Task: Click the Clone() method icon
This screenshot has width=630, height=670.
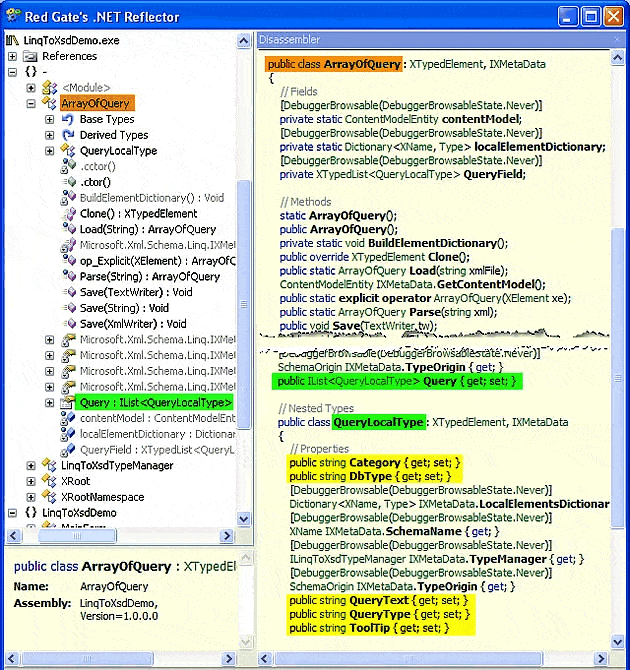Action: click(70, 214)
